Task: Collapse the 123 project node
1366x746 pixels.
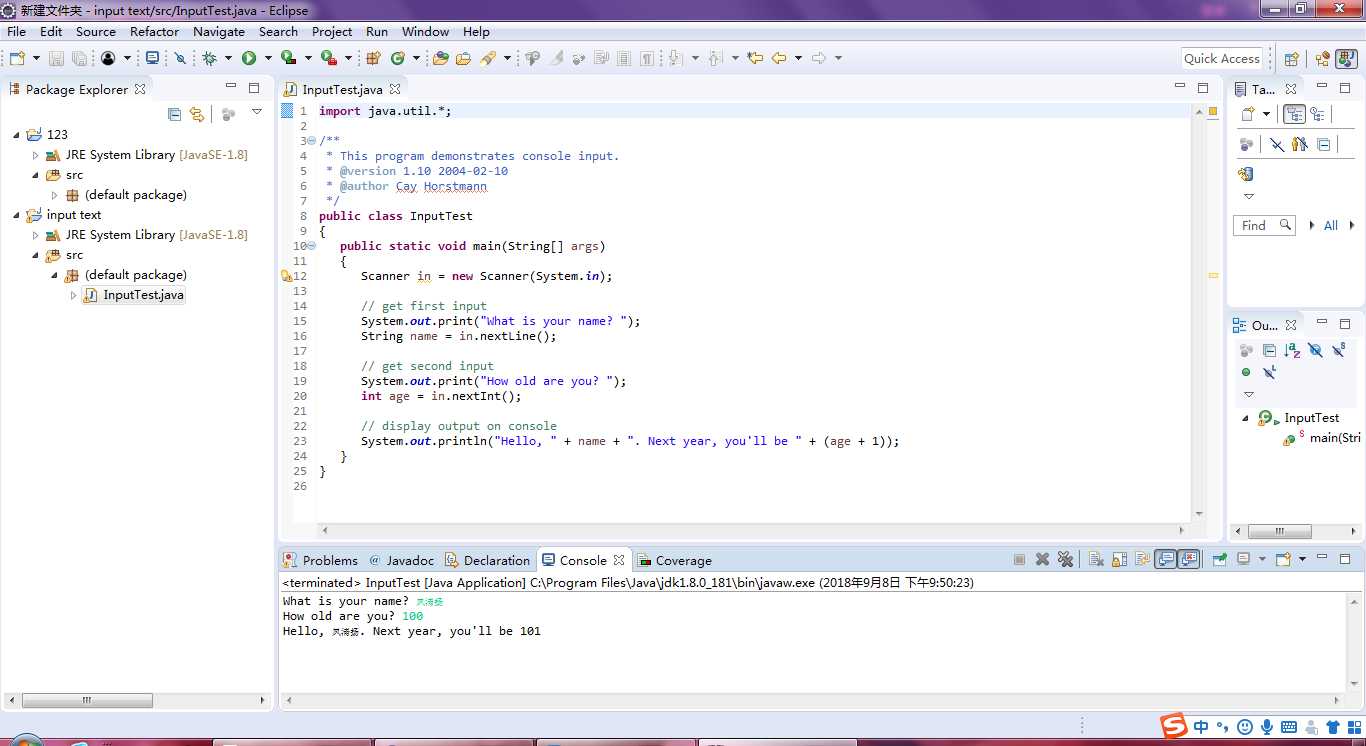Action: 17,135
